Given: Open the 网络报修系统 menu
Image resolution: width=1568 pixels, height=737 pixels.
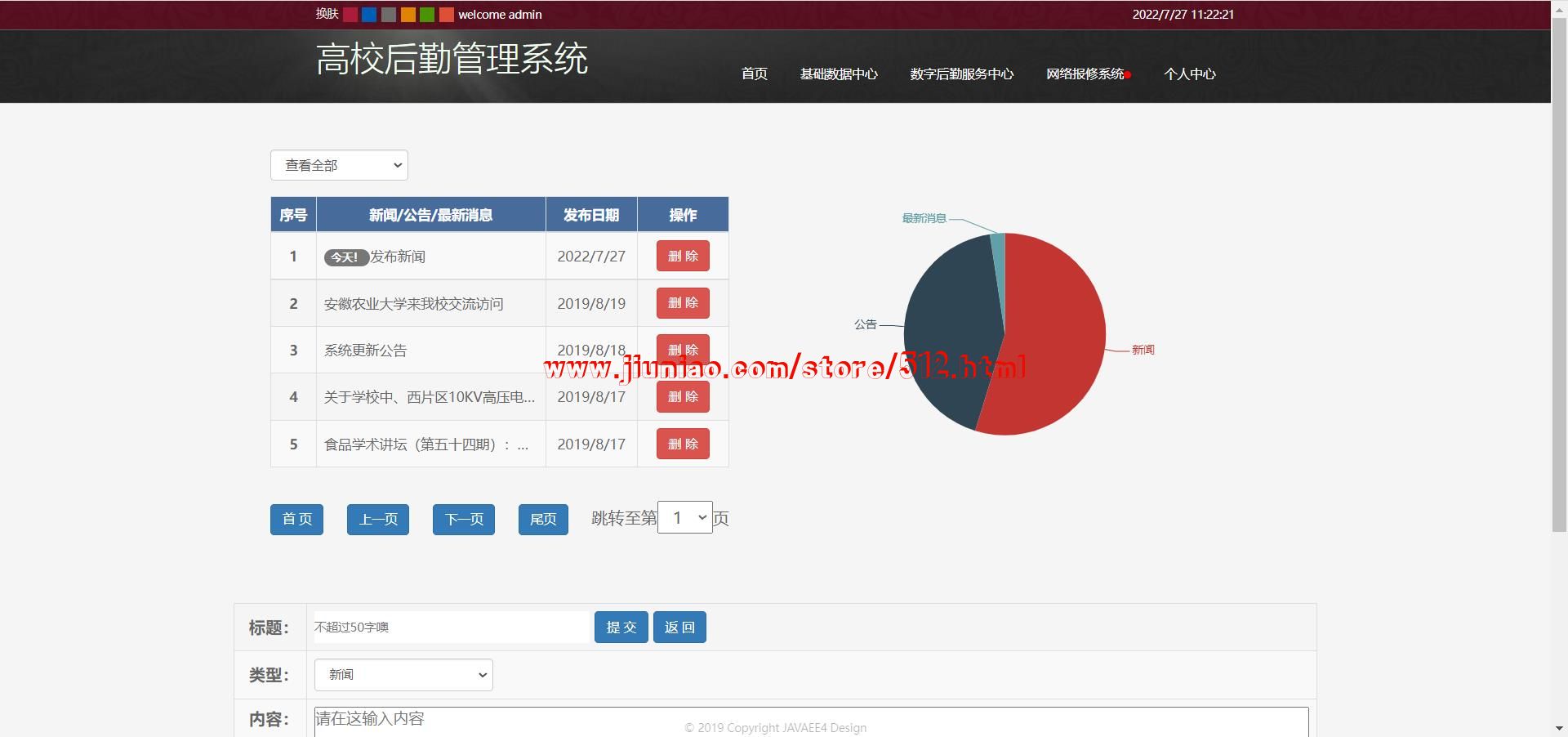Looking at the screenshot, I should [x=1085, y=74].
